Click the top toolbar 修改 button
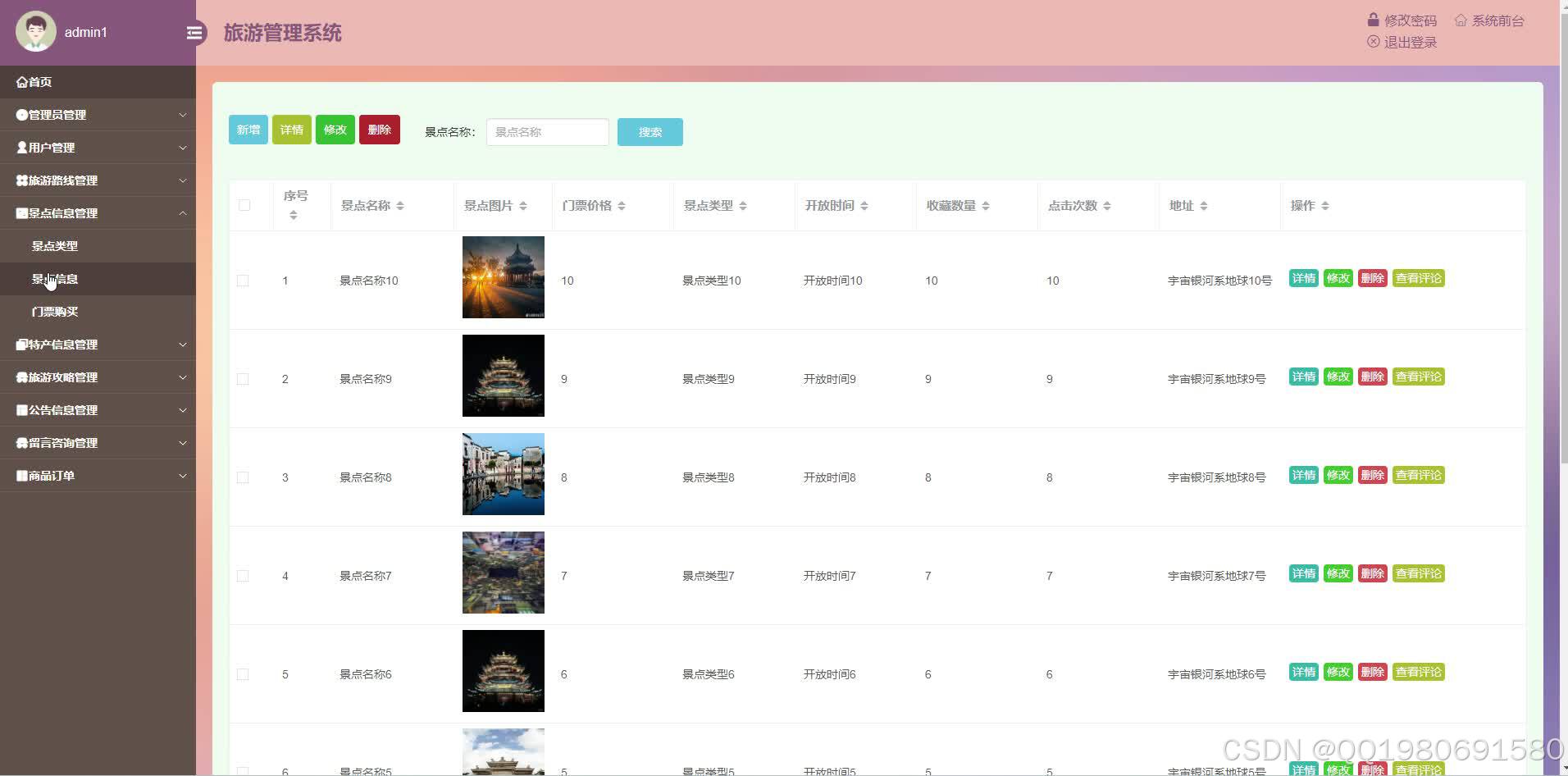Viewport: 1568px width, 776px height. 335,130
